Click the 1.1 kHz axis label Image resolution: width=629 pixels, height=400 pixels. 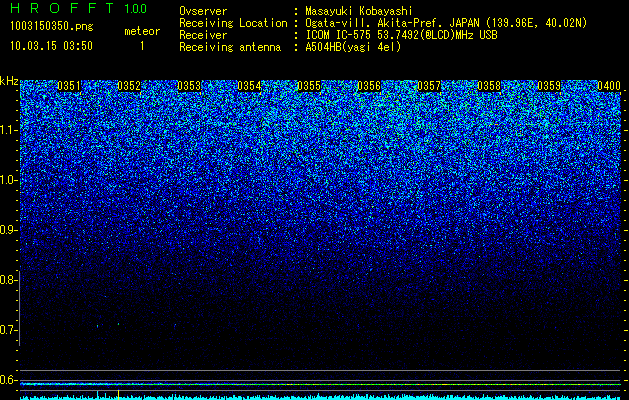(7, 130)
